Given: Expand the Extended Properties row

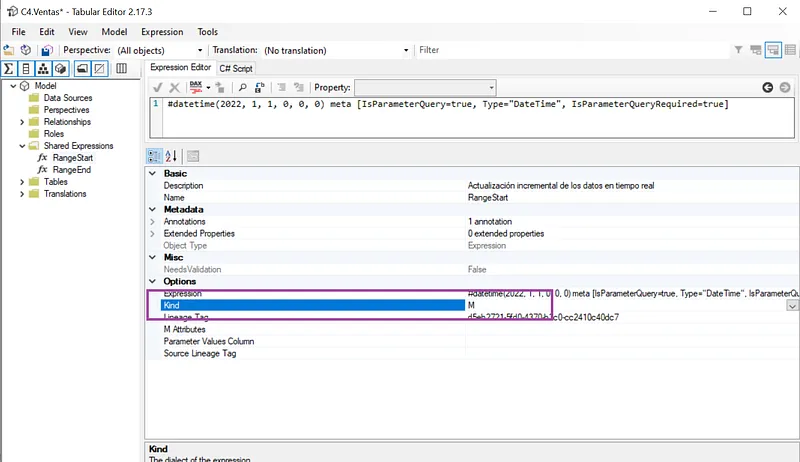Looking at the screenshot, I should (x=152, y=234).
